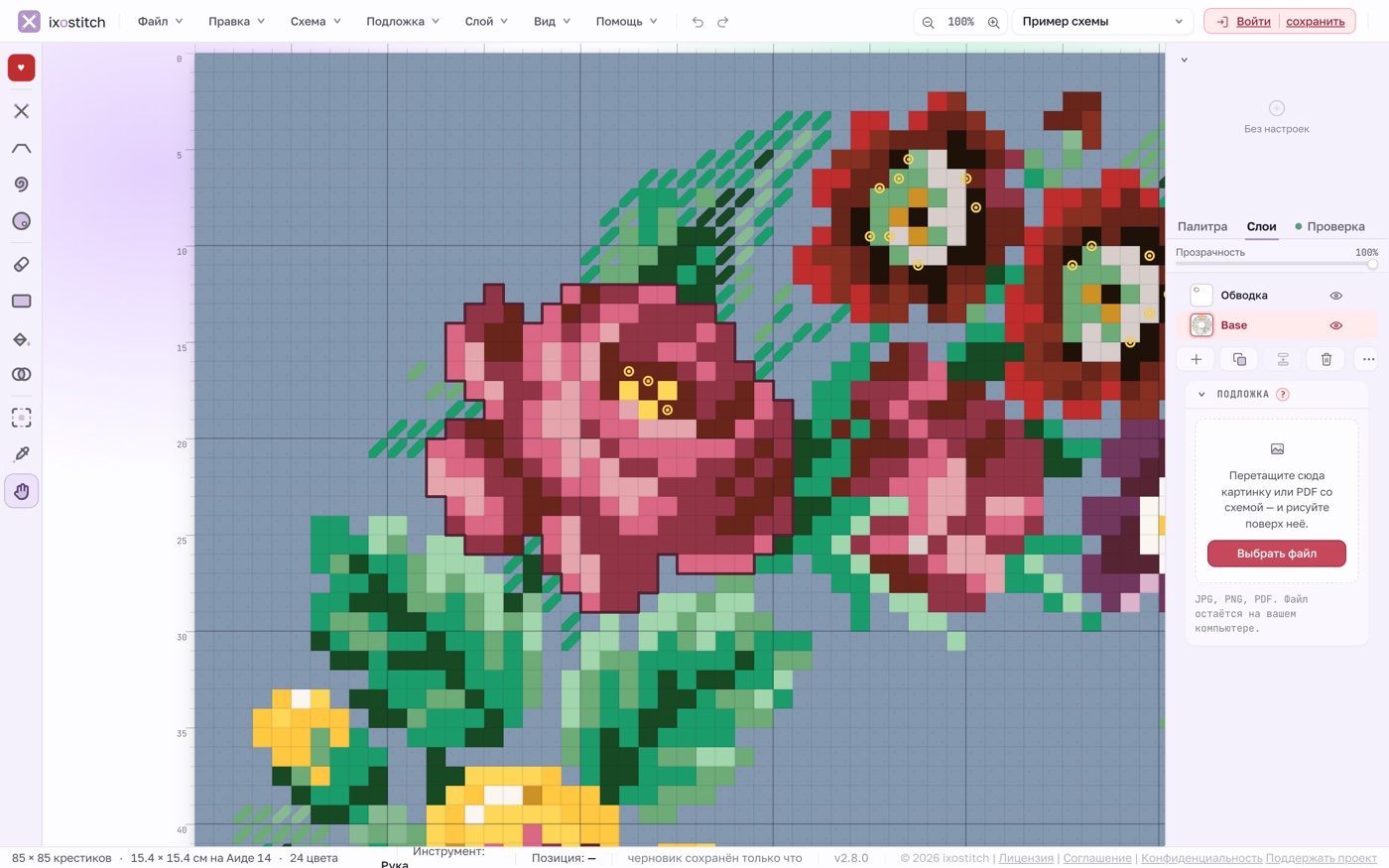This screenshot has width=1389, height=868.
Task: Collapse the right settings panel chevron
Action: click(x=1184, y=61)
